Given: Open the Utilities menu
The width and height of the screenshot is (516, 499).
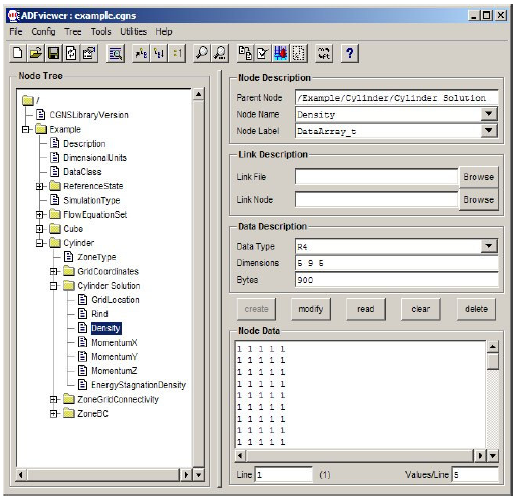Looking at the screenshot, I should (133, 32).
